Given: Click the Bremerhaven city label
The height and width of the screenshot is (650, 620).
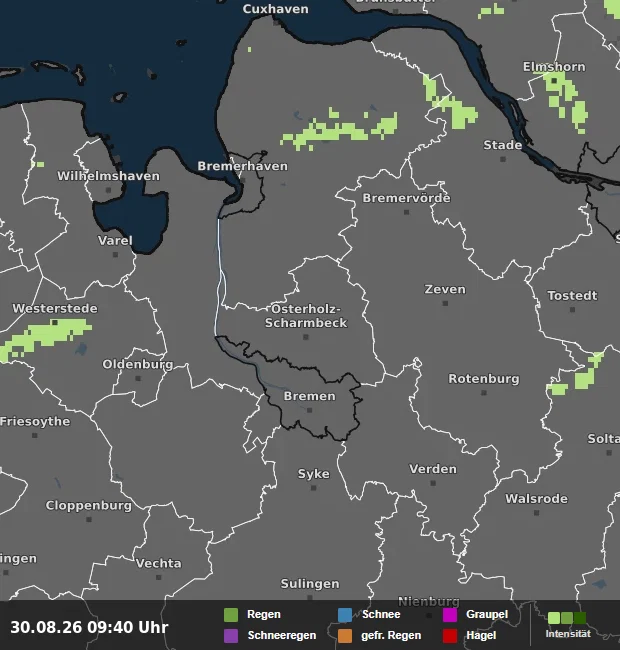Looking at the screenshot, I should click(242, 166).
